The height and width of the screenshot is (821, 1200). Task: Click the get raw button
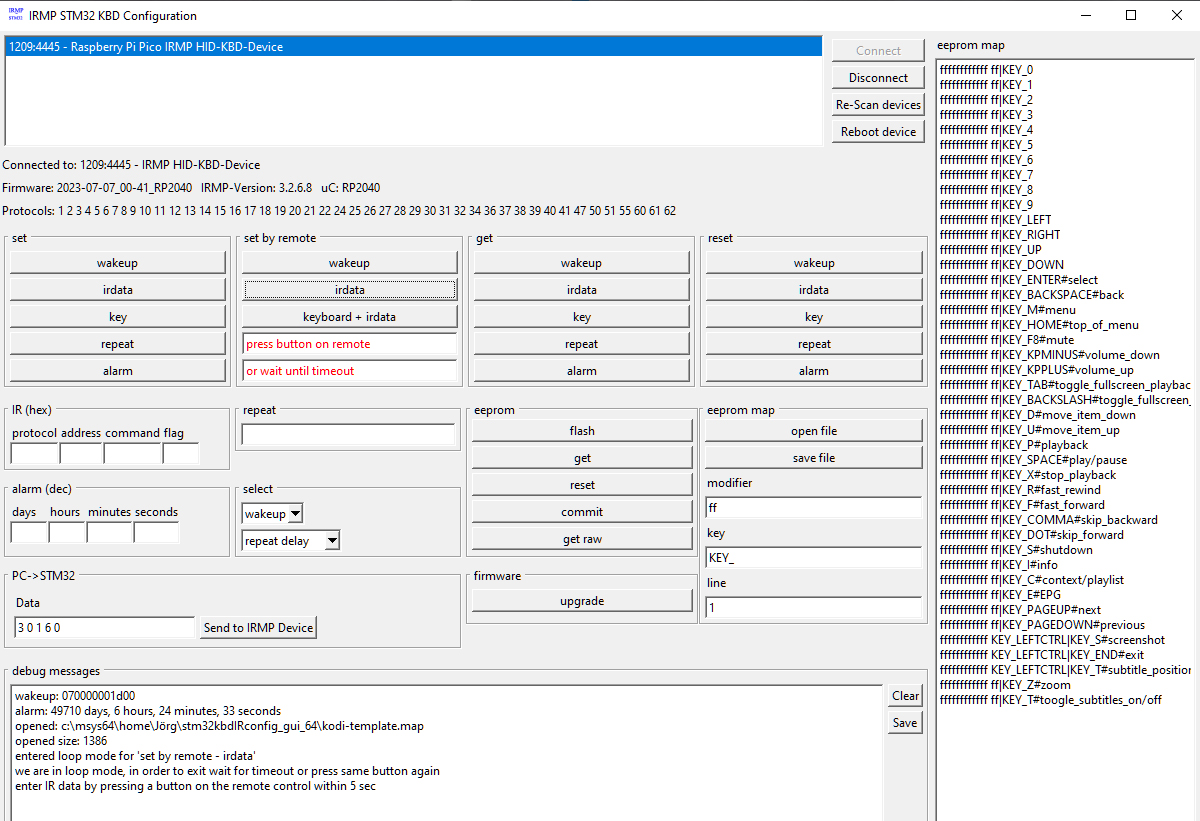[x=582, y=538]
